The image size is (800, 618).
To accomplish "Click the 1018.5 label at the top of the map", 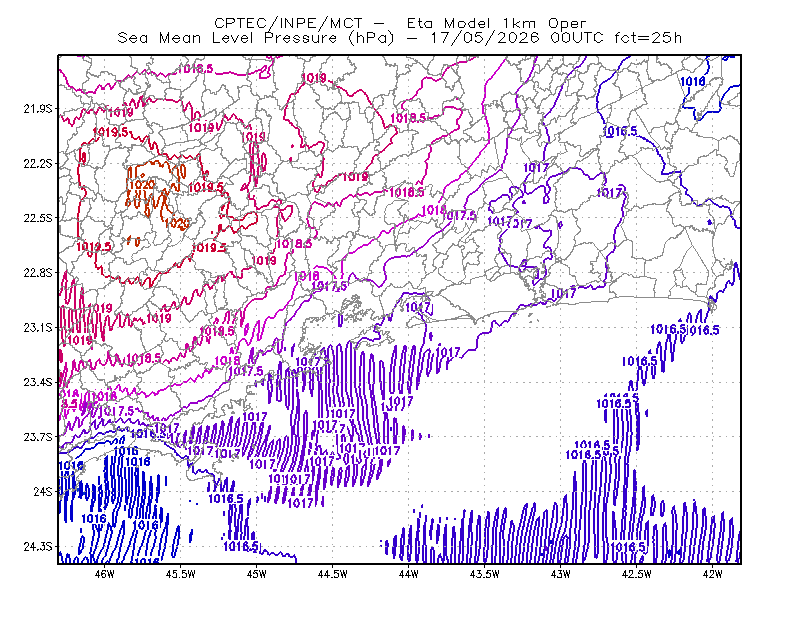I will click(x=196, y=68).
